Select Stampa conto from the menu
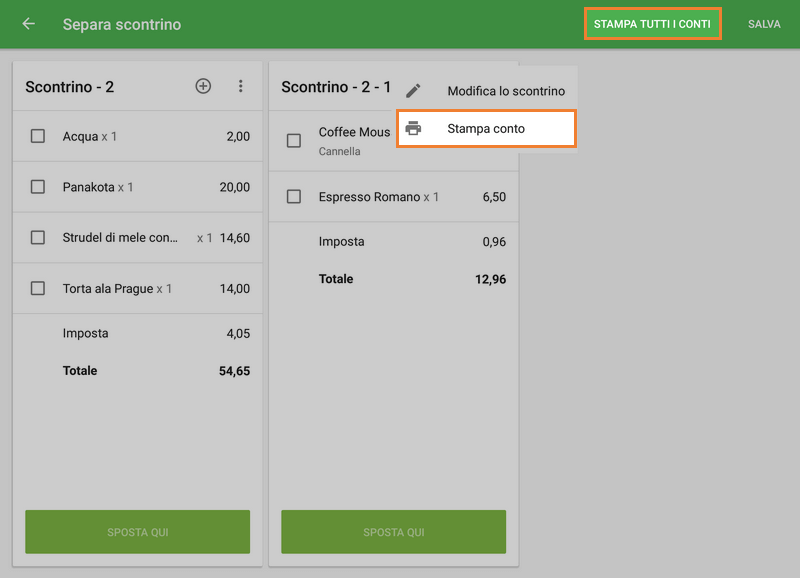Viewport: 800px width, 578px height. click(x=486, y=128)
